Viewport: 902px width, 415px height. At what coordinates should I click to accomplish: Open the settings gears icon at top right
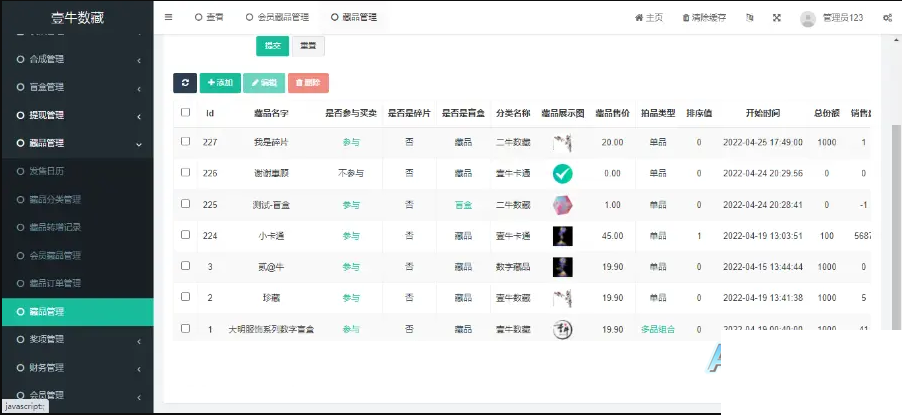tap(887, 17)
